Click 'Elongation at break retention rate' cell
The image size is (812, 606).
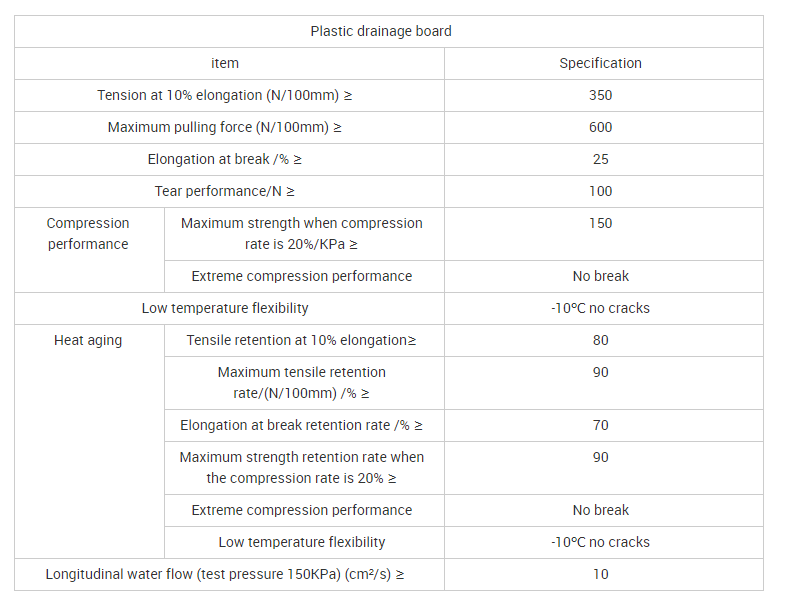(x=301, y=425)
